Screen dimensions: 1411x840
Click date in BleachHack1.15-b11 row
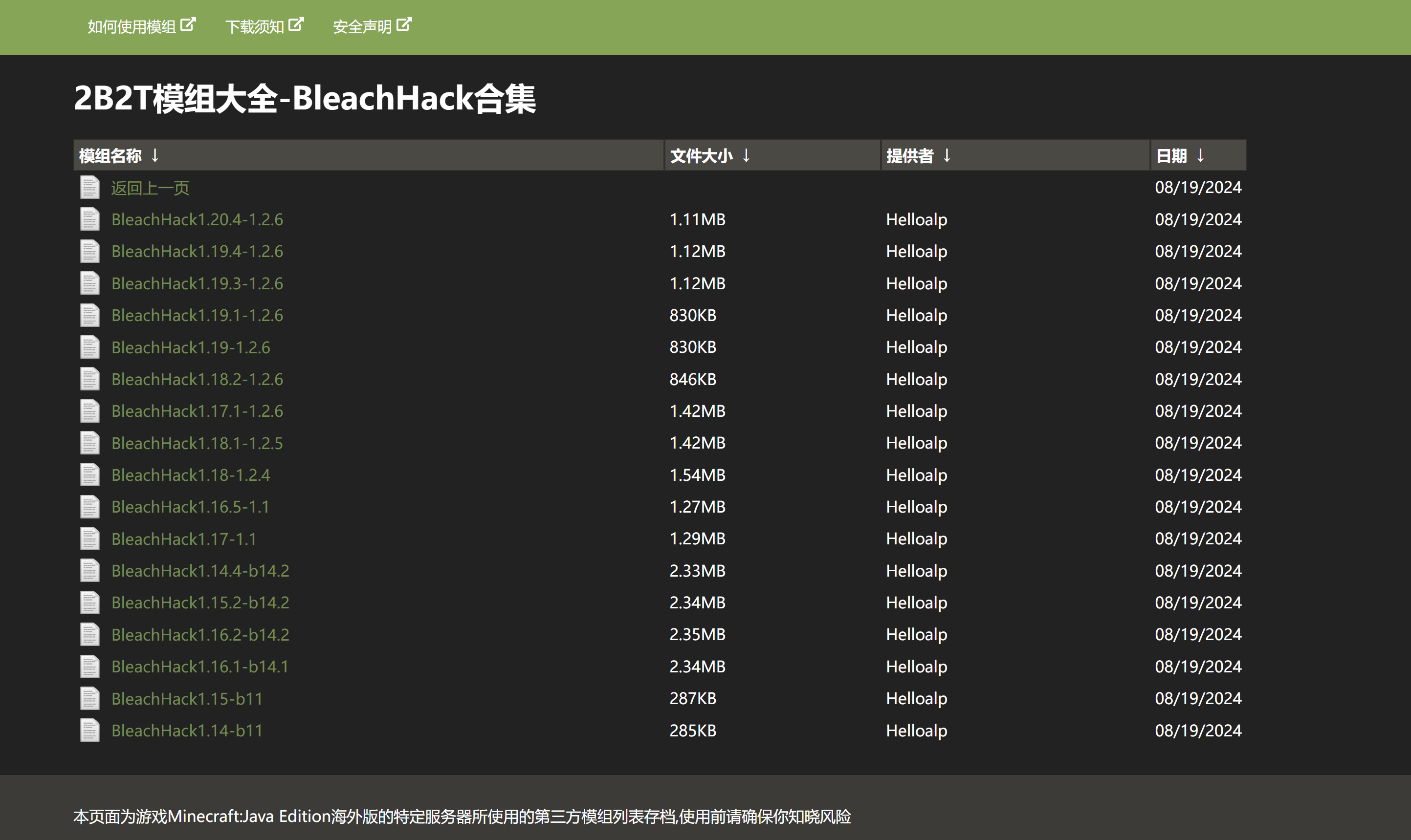pos(1198,698)
